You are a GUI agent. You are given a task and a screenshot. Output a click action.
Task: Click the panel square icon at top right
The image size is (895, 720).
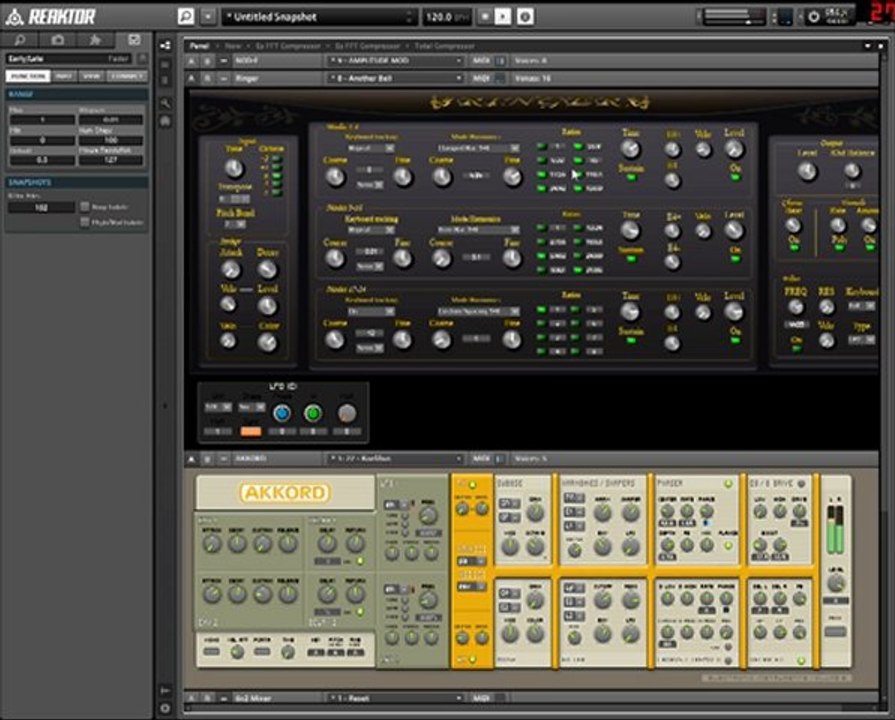[881, 46]
